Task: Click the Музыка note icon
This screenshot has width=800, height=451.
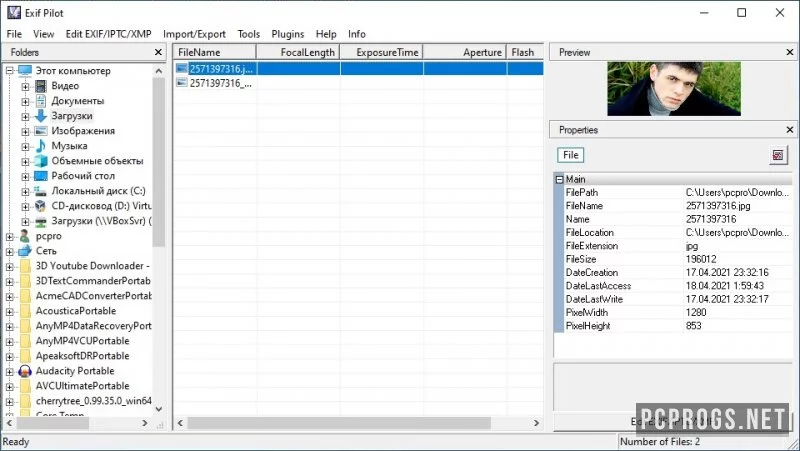Action: tap(41, 146)
